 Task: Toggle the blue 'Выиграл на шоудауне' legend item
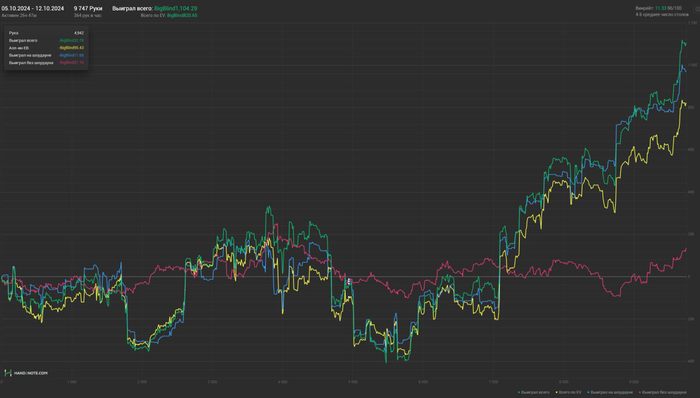point(610,393)
